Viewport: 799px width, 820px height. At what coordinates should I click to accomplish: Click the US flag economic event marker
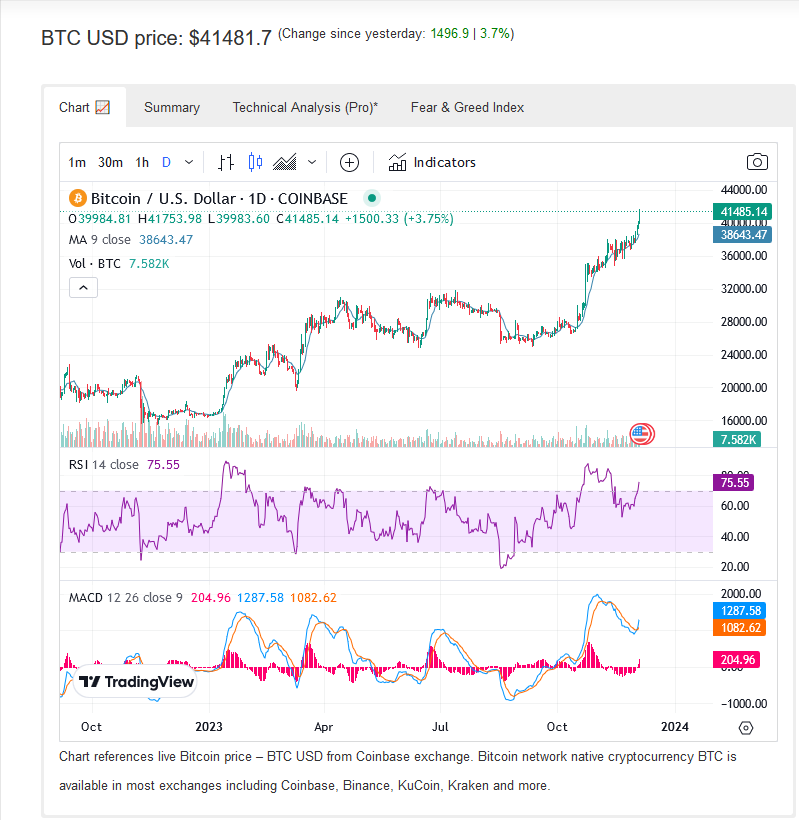point(642,434)
